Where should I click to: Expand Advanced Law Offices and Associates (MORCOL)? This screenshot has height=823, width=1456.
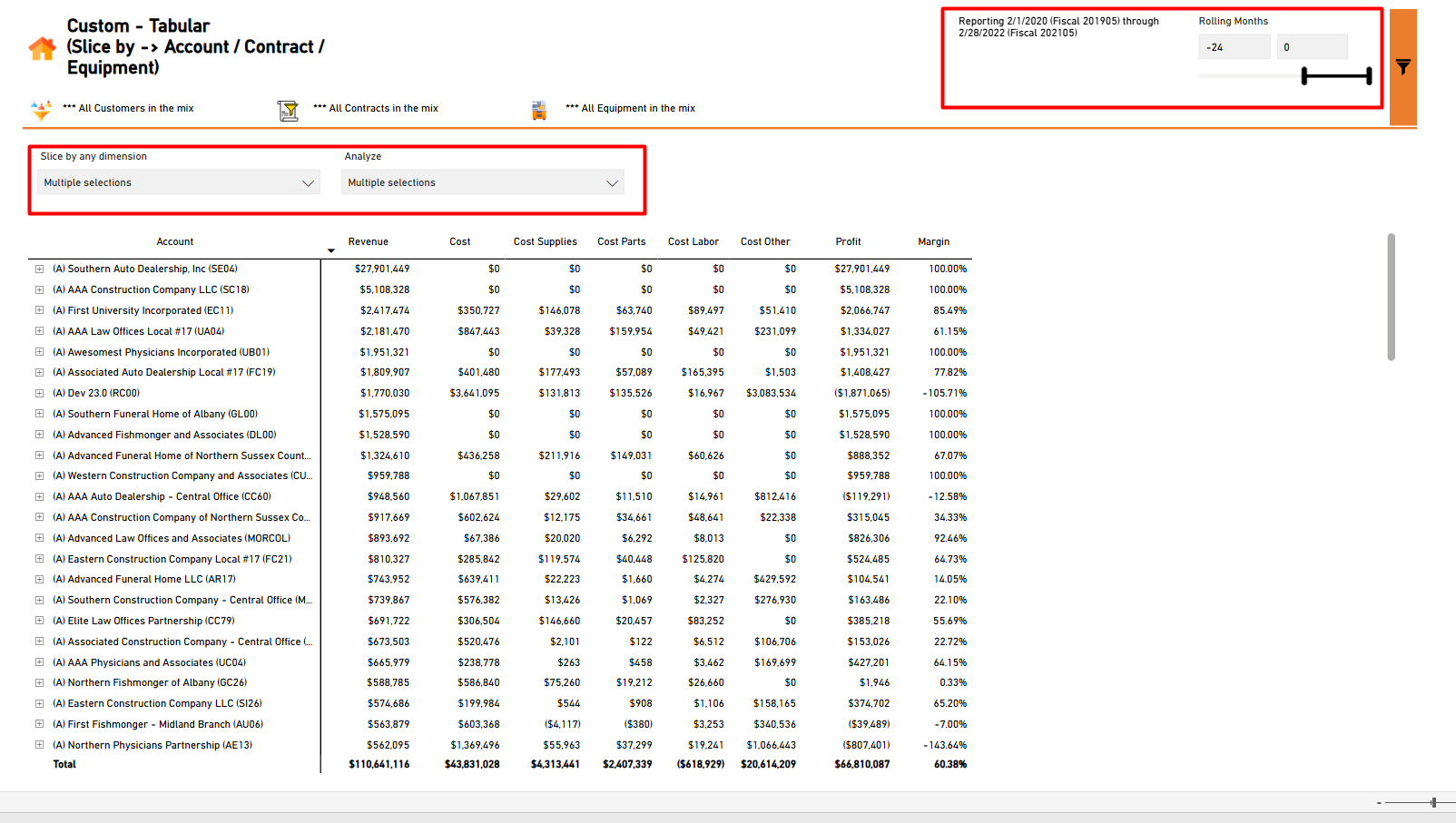pyautogui.click(x=40, y=538)
